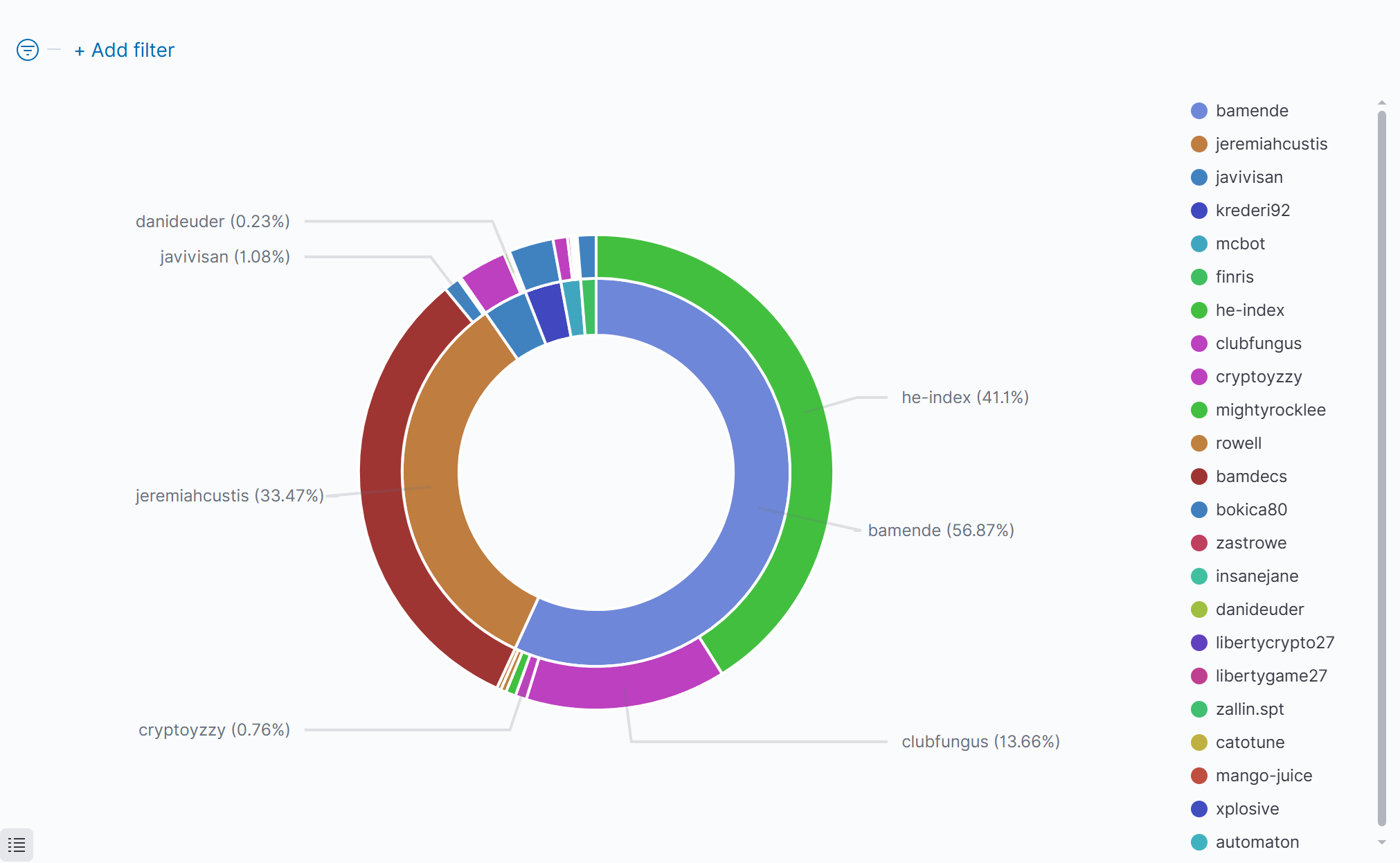Screen dimensions: 1400x863
Task: Select libertycrypto27 in the legend
Action: pos(1274,643)
